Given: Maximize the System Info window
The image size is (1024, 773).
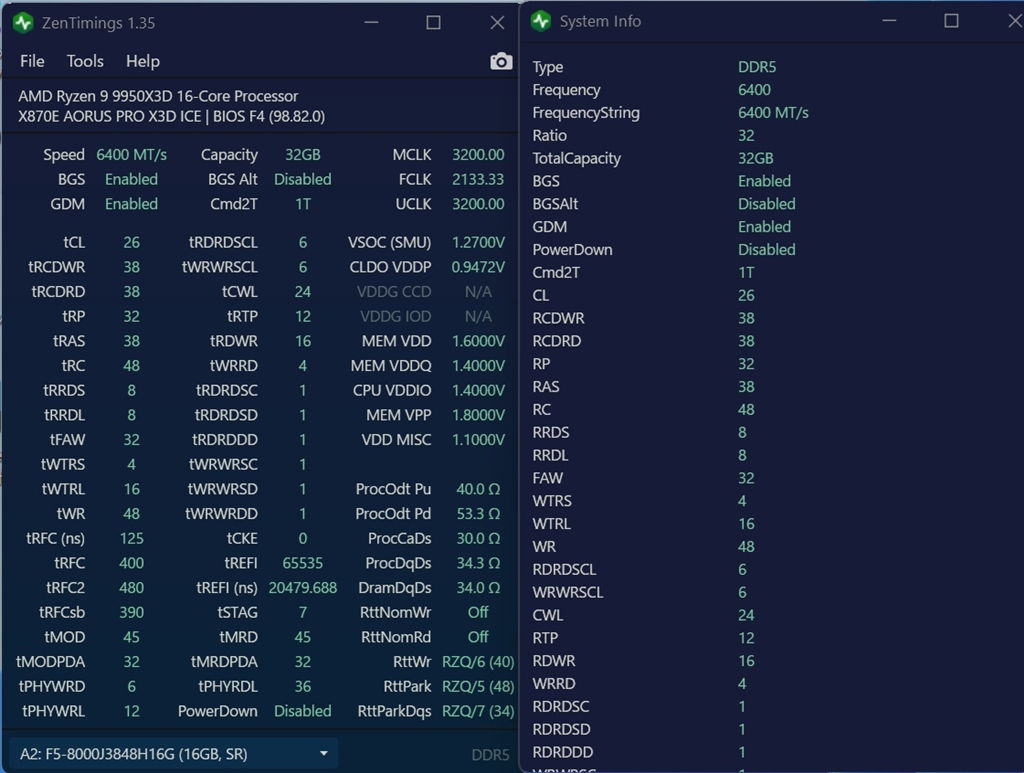Looking at the screenshot, I should point(952,21).
